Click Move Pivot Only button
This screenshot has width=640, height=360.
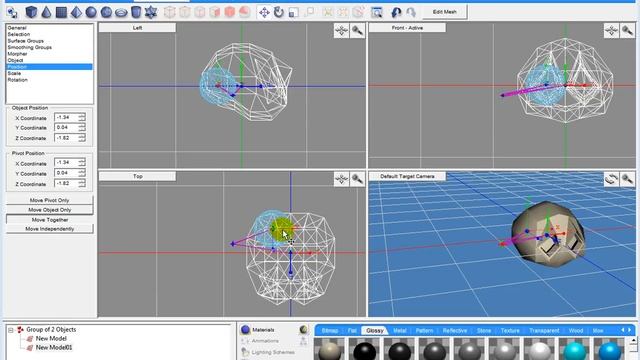(x=49, y=200)
